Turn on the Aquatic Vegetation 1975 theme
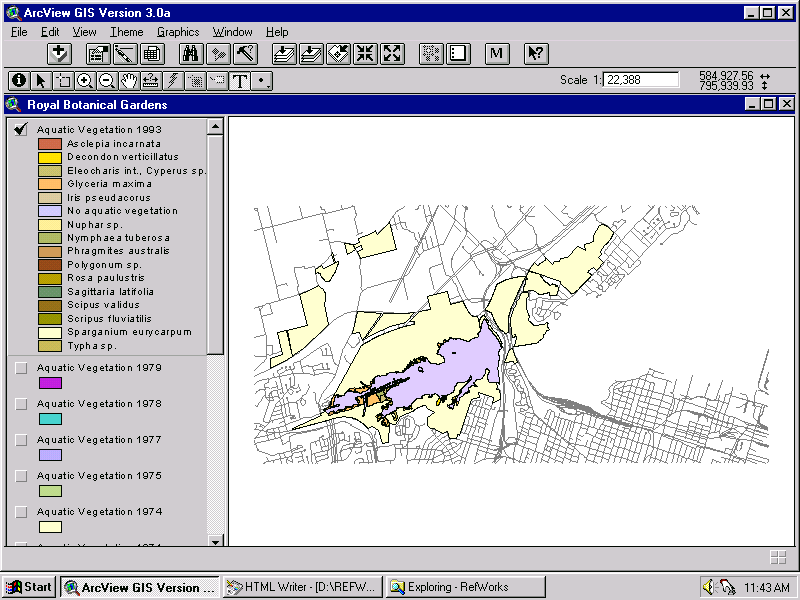This screenshot has width=800, height=600. click(x=22, y=476)
